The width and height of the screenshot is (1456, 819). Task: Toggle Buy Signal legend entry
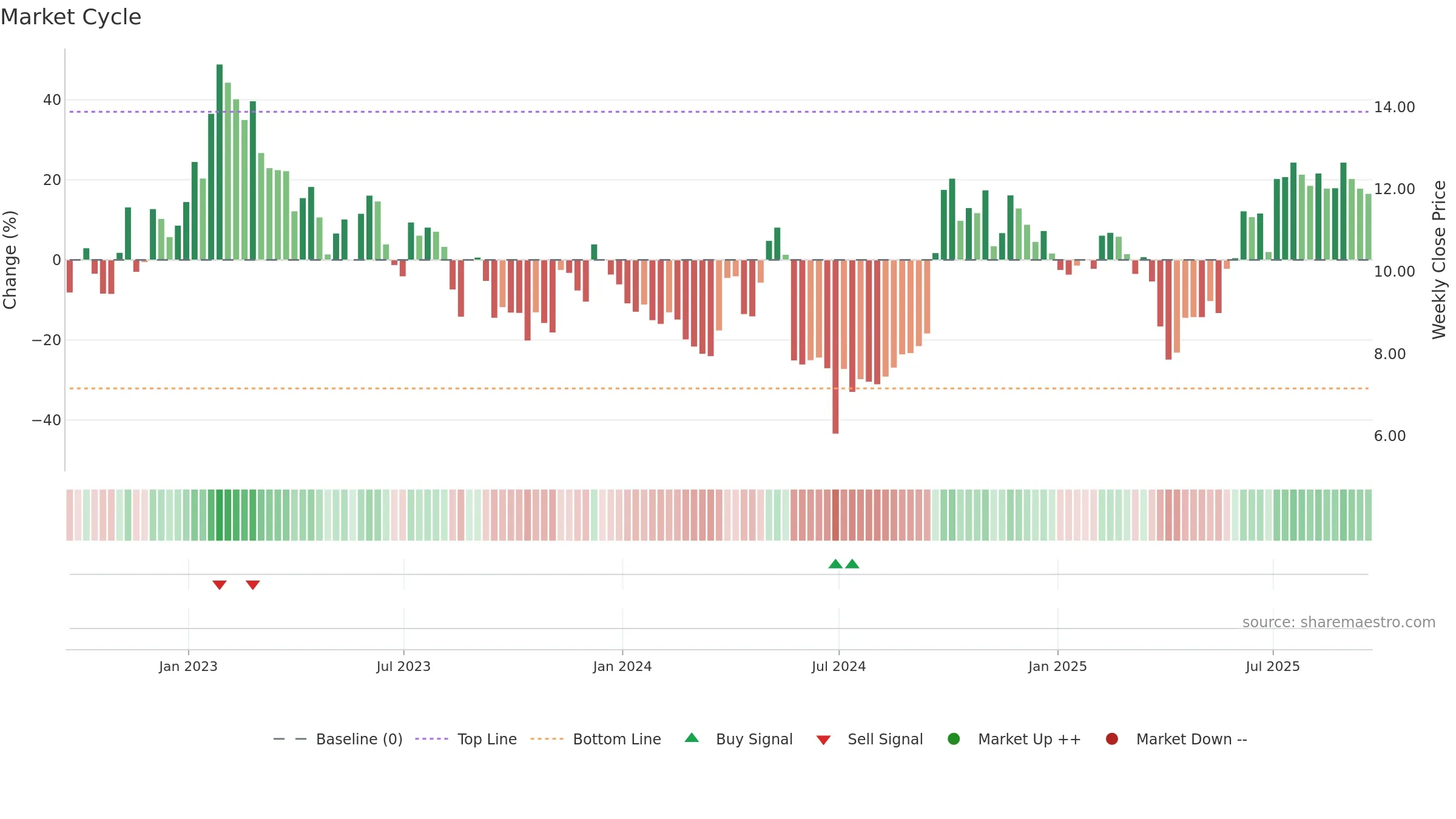[x=738, y=739]
